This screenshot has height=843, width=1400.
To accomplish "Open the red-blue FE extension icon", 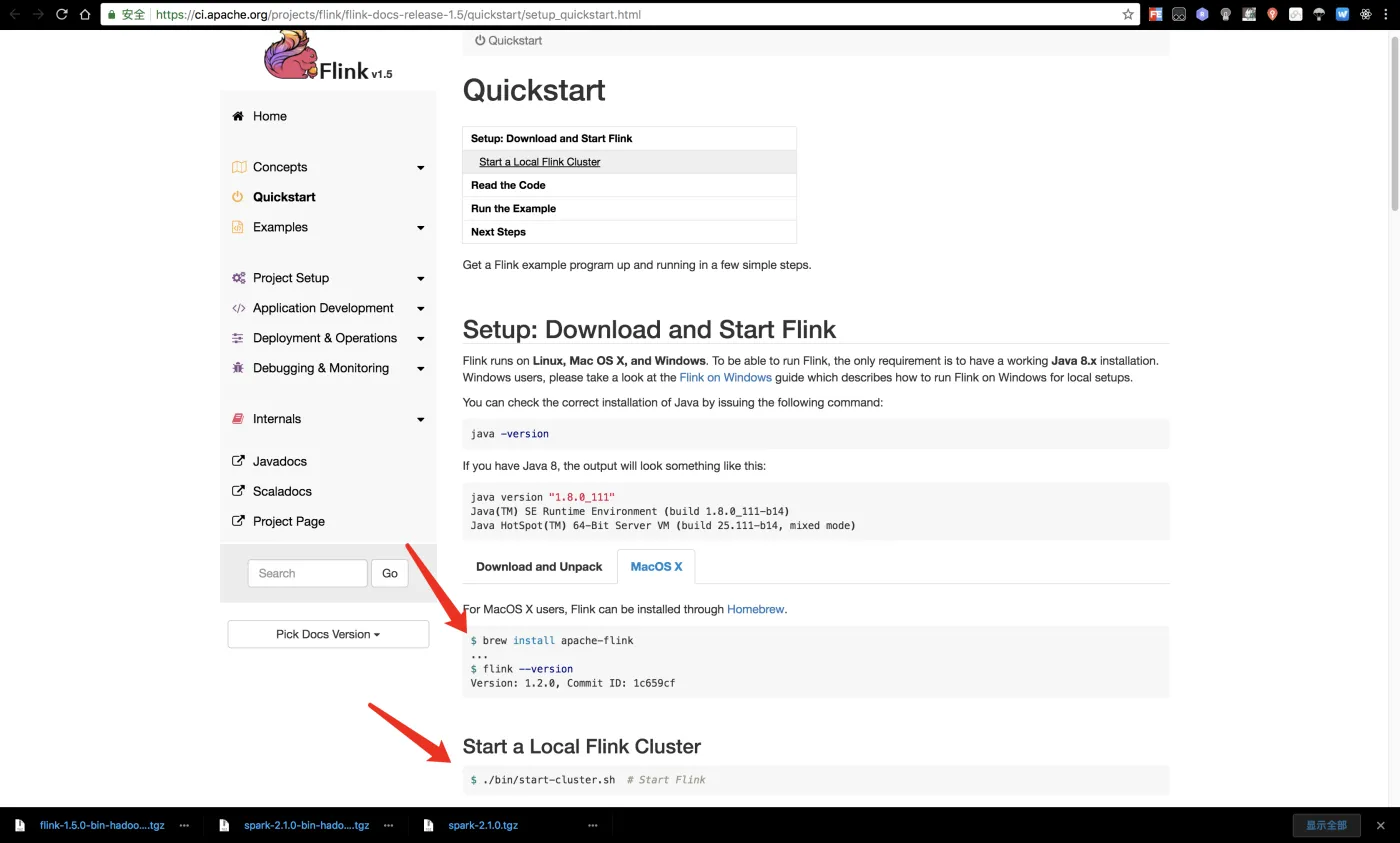I will [1156, 15].
